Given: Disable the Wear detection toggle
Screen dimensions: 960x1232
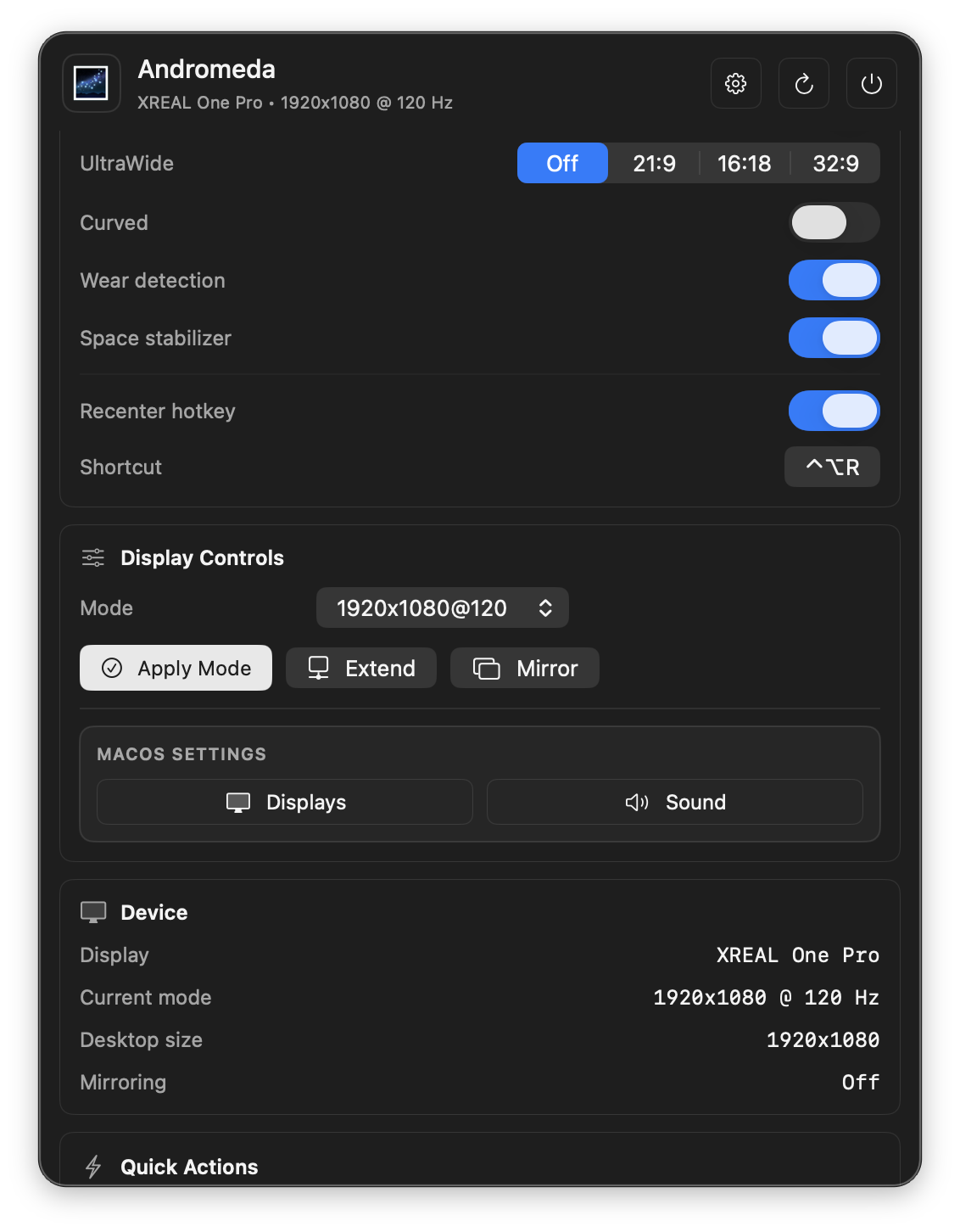Looking at the screenshot, I should click(x=834, y=280).
